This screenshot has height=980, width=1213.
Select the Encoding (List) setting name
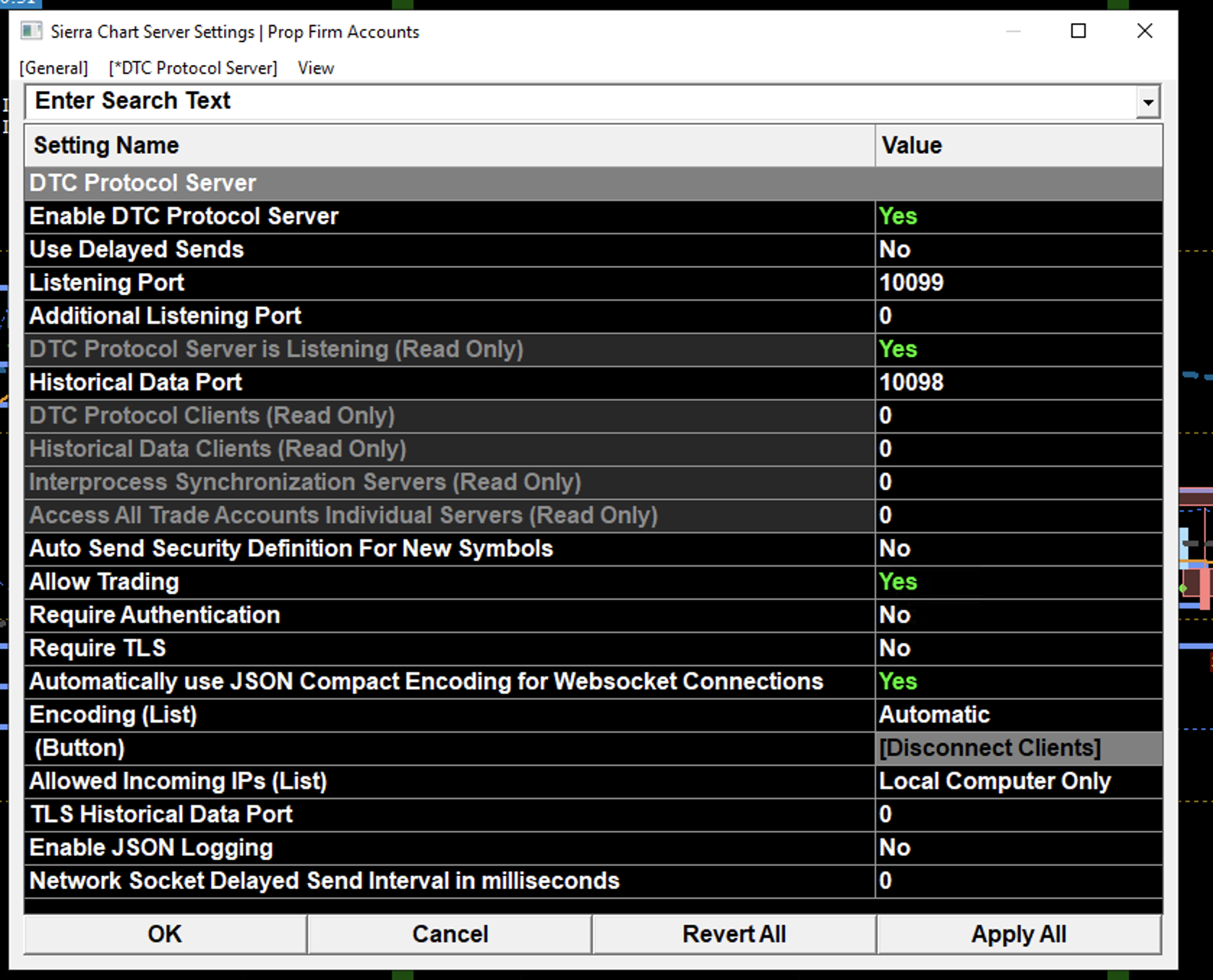click(113, 715)
